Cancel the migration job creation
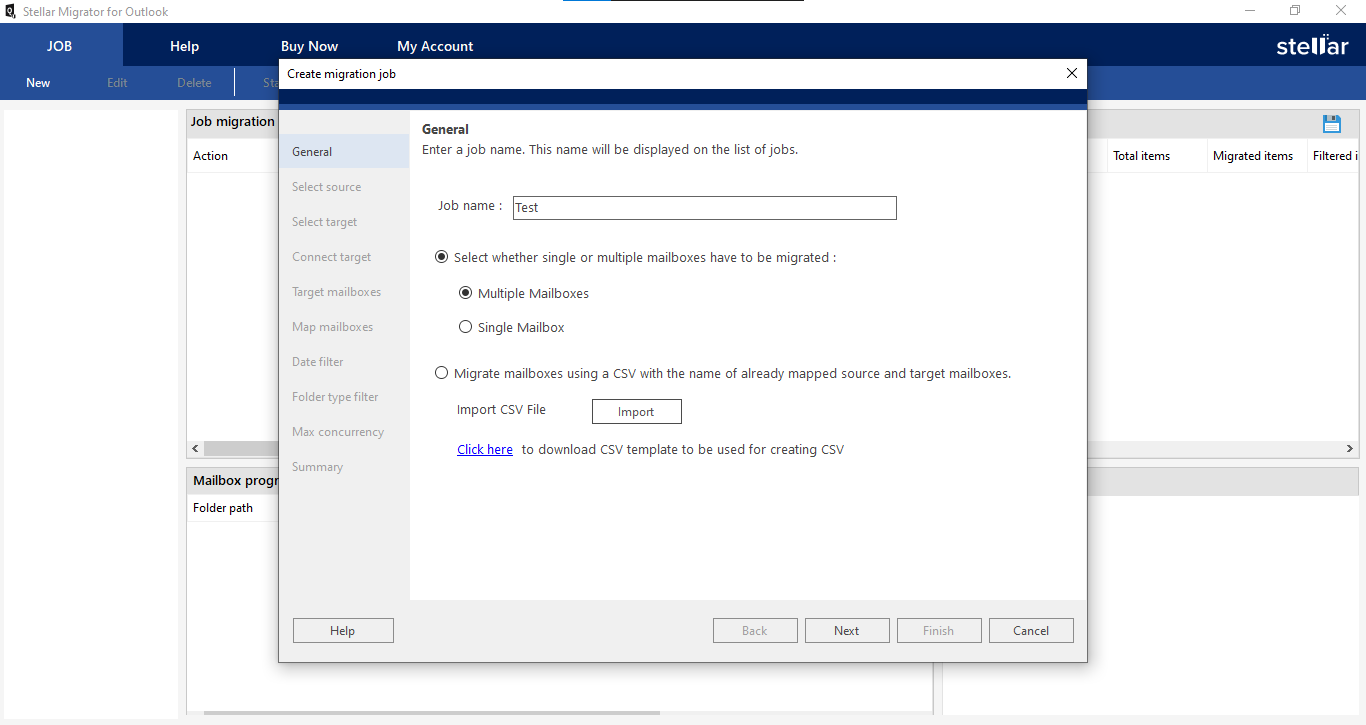Image resolution: width=1366 pixels, height=725 pixels. 1031,630
